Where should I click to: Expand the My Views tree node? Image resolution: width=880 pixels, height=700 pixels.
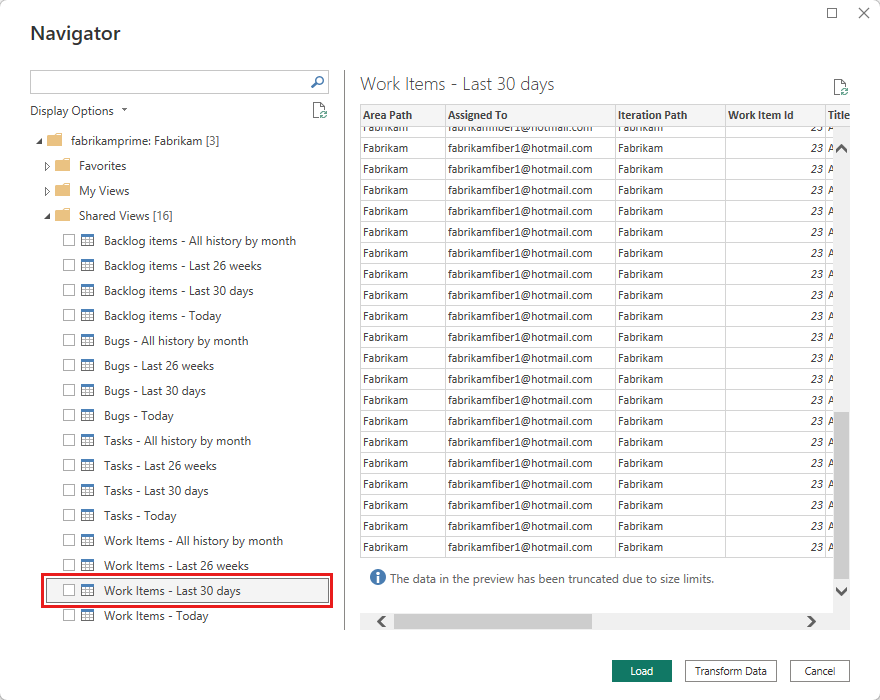(x=48, y=190)
